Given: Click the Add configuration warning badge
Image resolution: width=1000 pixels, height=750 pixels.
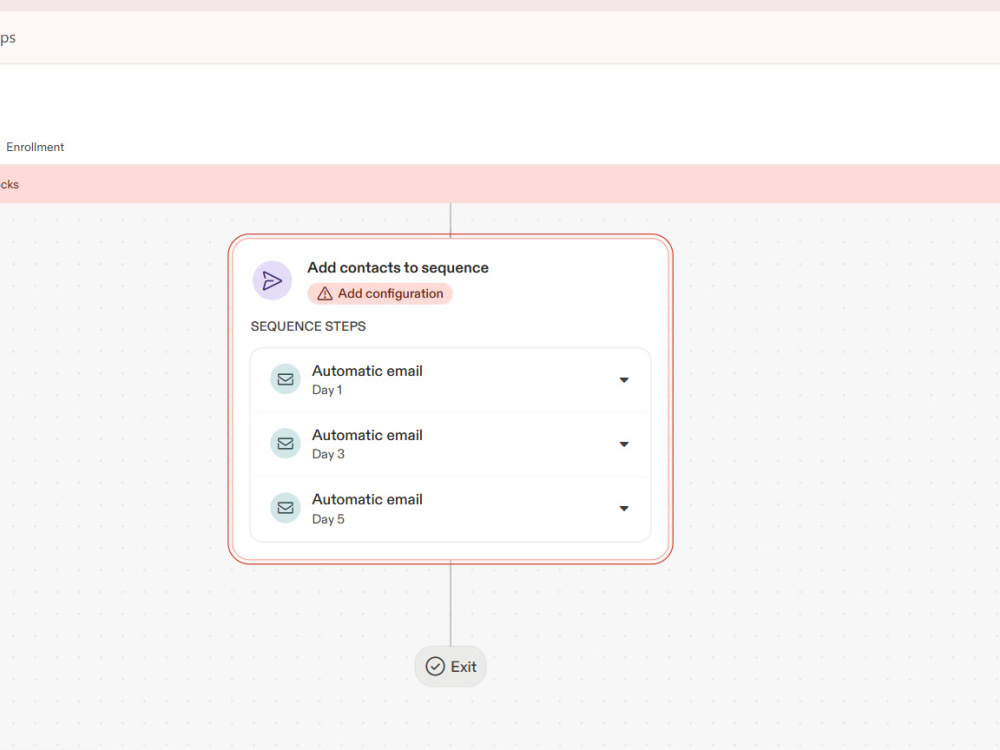Looking at the screenshot, I should [380, 293].
